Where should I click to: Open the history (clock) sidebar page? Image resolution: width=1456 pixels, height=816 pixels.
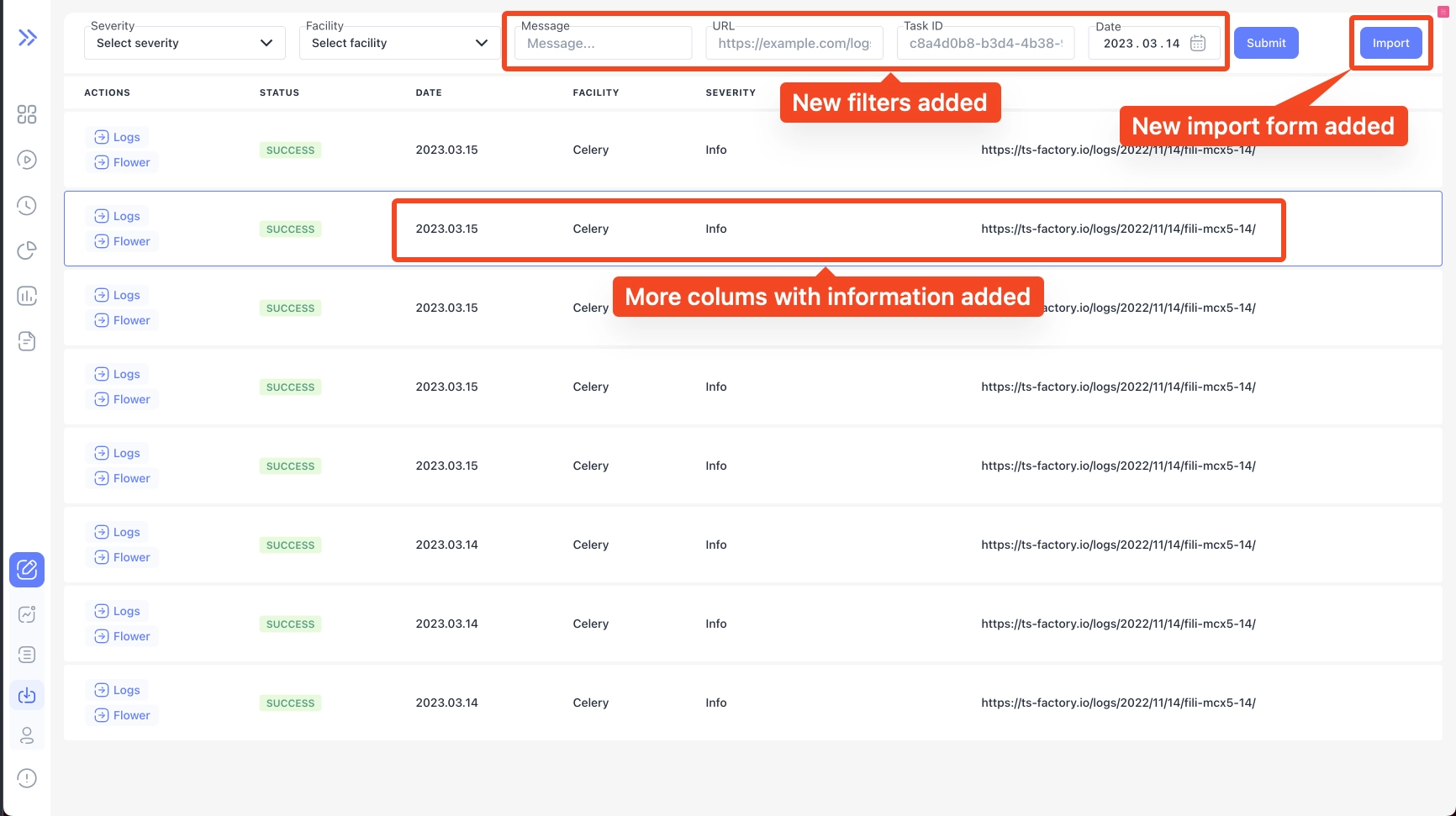tap(27, 205)
